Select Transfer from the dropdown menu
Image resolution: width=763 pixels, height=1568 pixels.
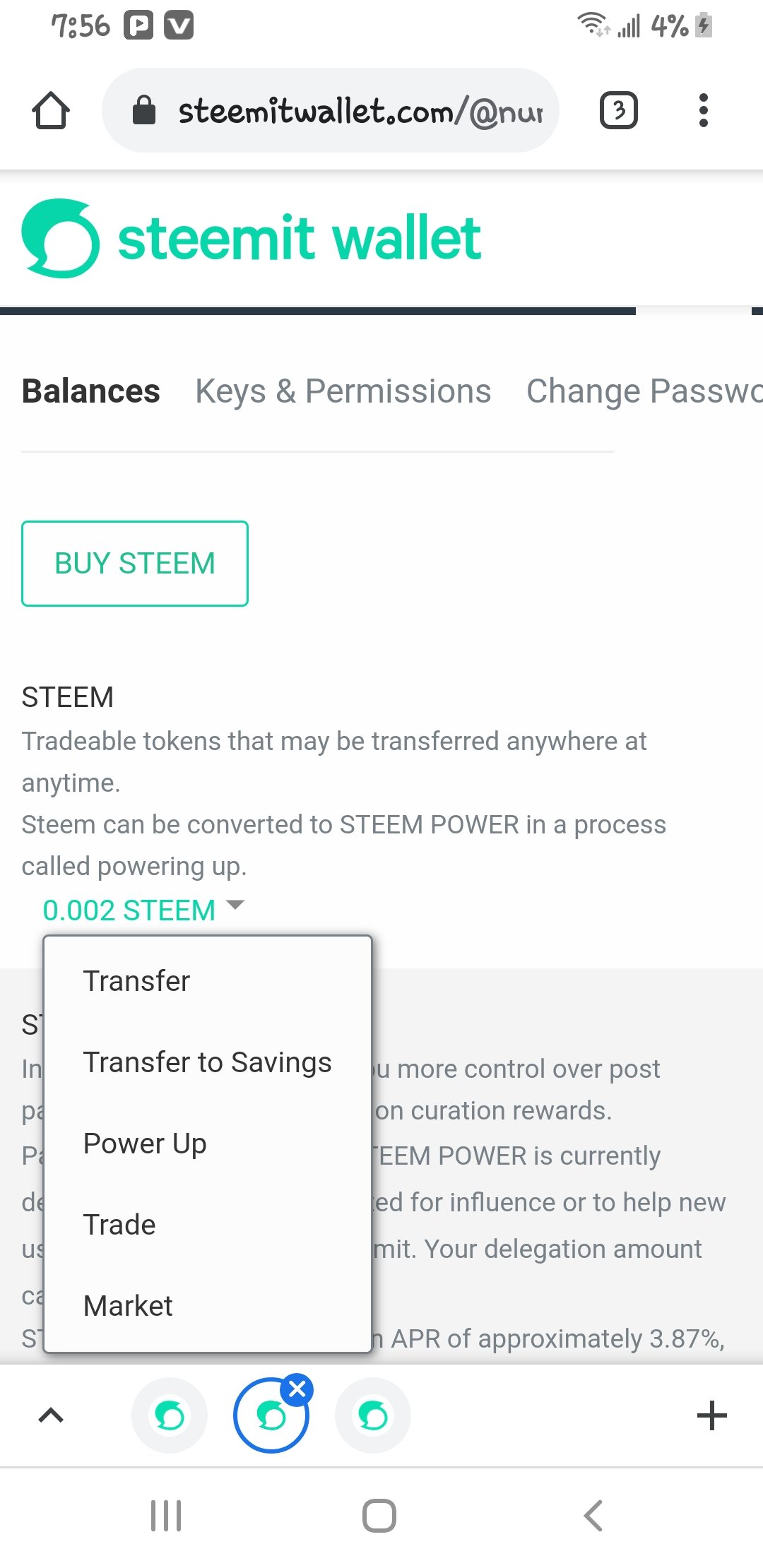[x=137, y=981]
